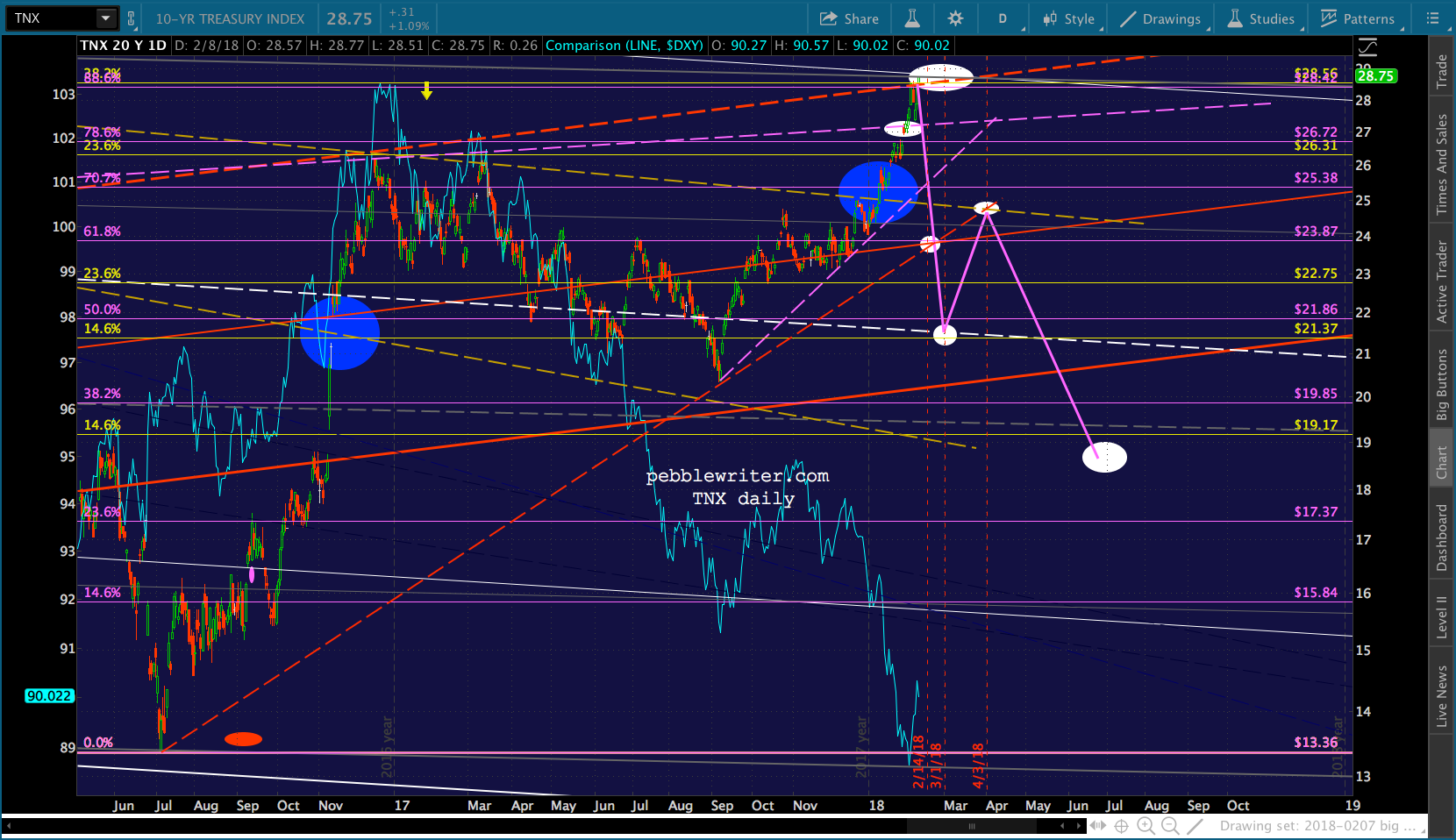The image size is (1456, 840).
Task: Click the $13.36 Fibonacci price label
Action: tap(1316, 743)
